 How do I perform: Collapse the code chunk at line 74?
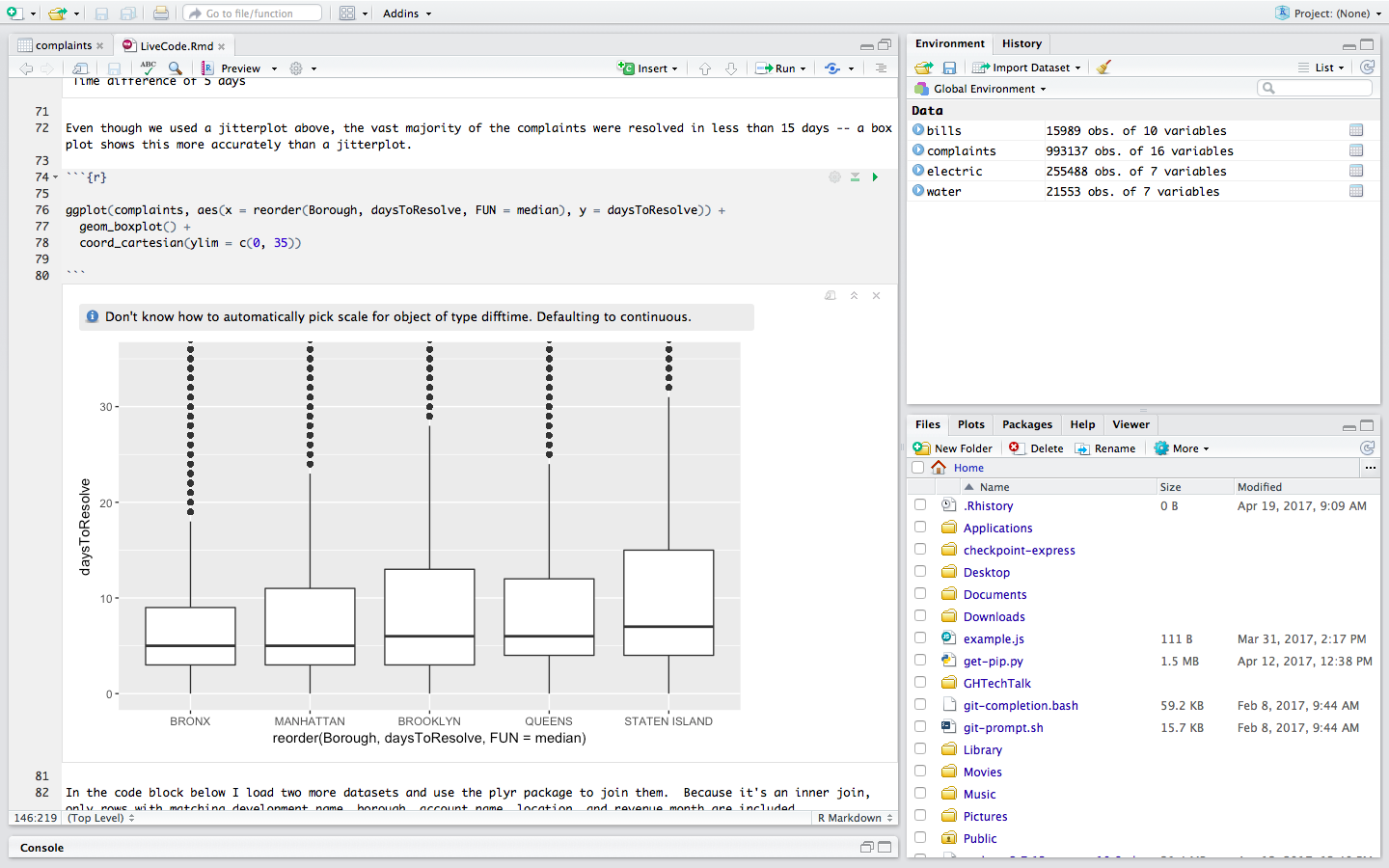55,177
